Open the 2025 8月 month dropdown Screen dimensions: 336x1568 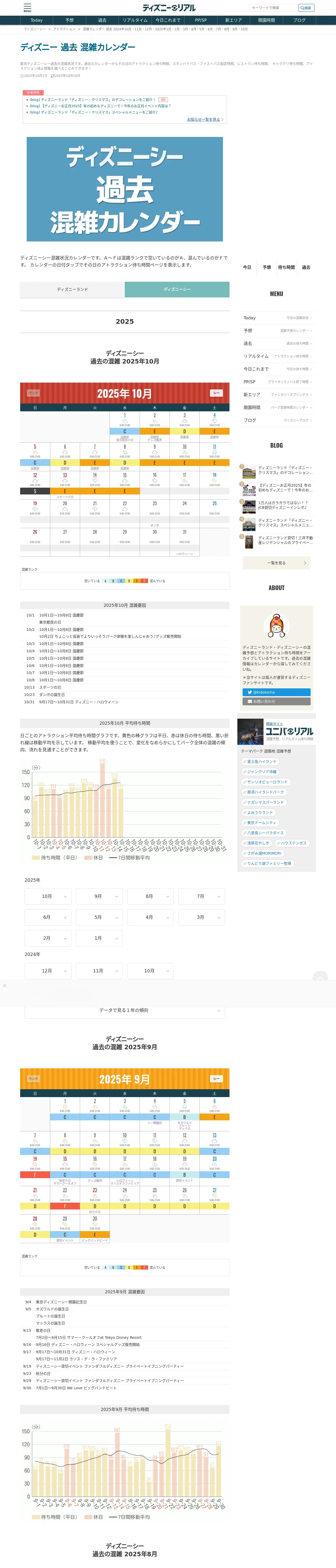click(x=150, y=896)
